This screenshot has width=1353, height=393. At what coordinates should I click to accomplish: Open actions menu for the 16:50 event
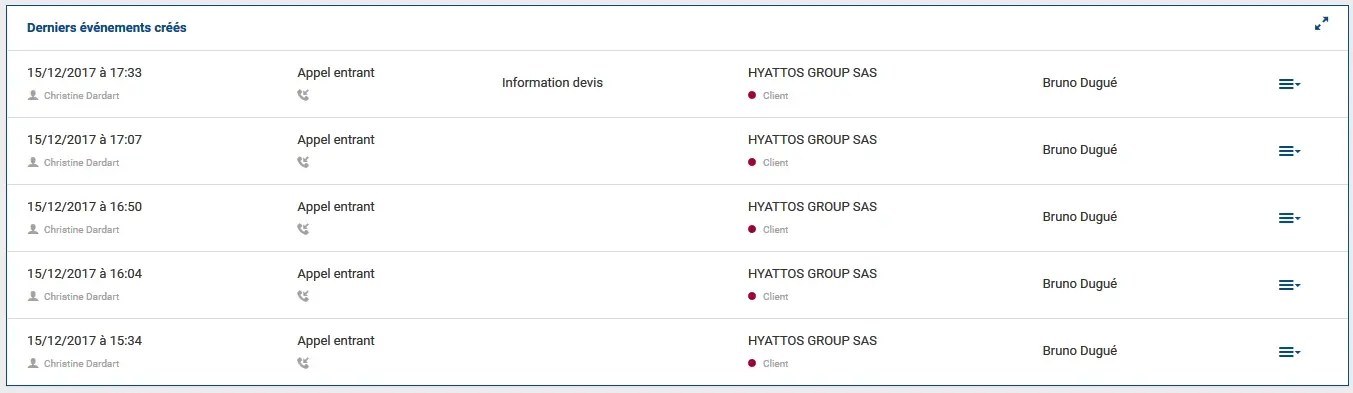pyautogui.click(x=1289, y=218)
